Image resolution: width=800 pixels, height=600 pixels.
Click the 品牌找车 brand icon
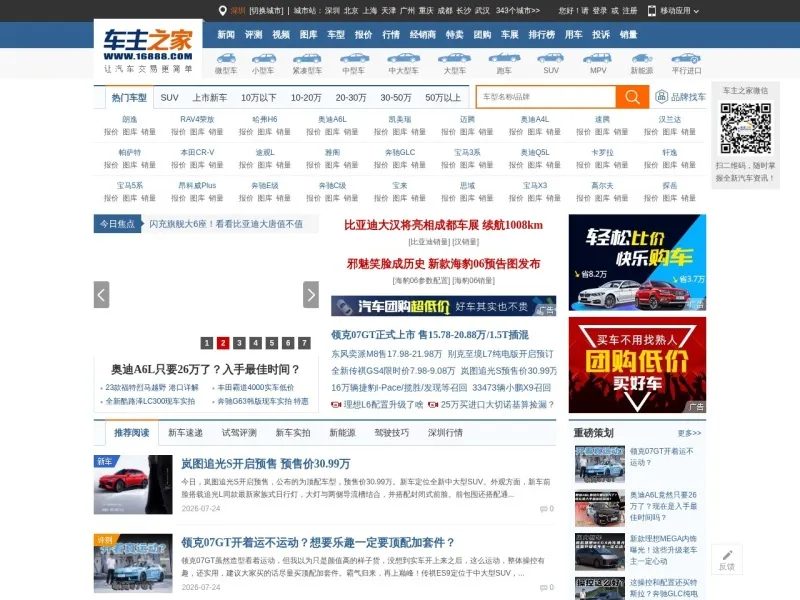pyautogui.click(x=662, y=96)
